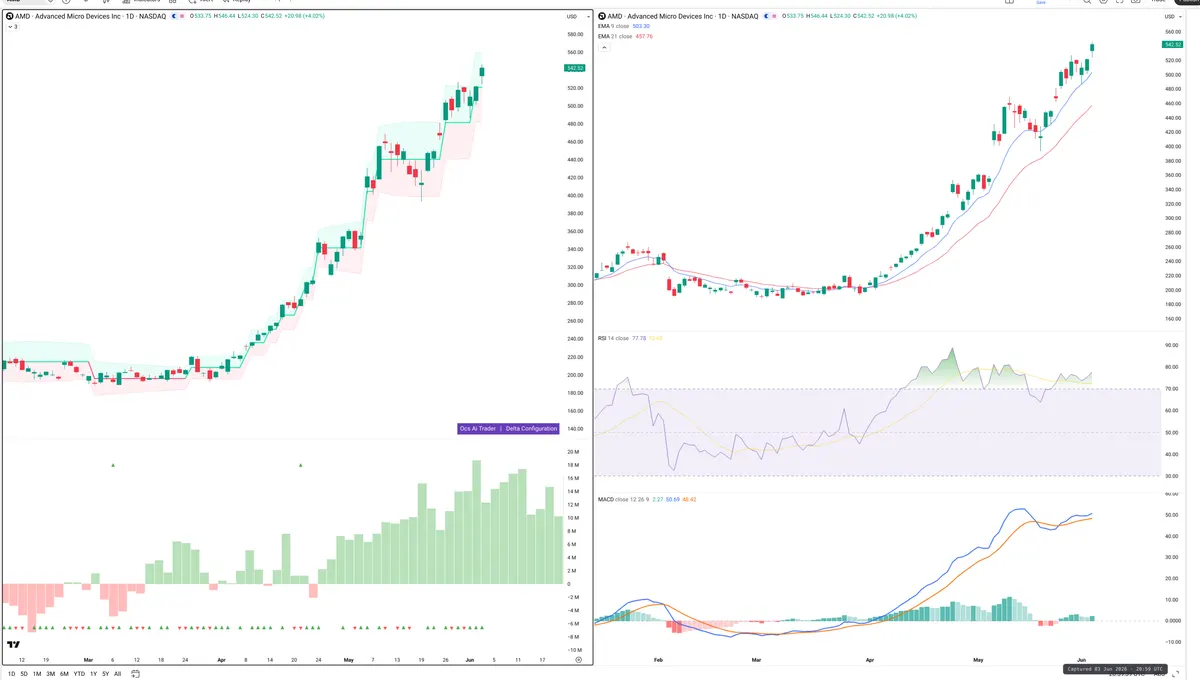Screen dimensions: 1200x680
Task: Click the 542.52 price label on right chart
Action: pos(1173,45)
